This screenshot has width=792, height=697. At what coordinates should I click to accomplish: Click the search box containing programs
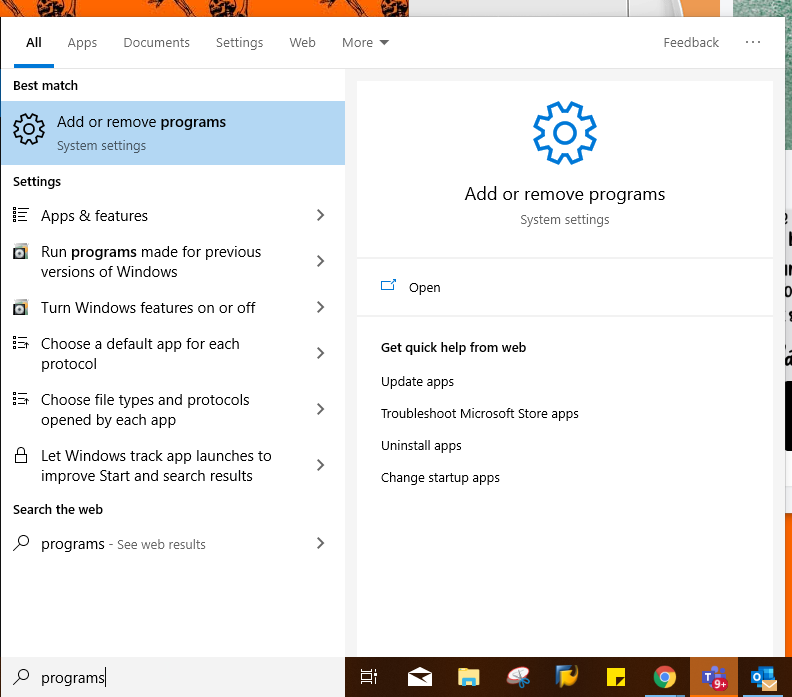click(x=180, y=677)
